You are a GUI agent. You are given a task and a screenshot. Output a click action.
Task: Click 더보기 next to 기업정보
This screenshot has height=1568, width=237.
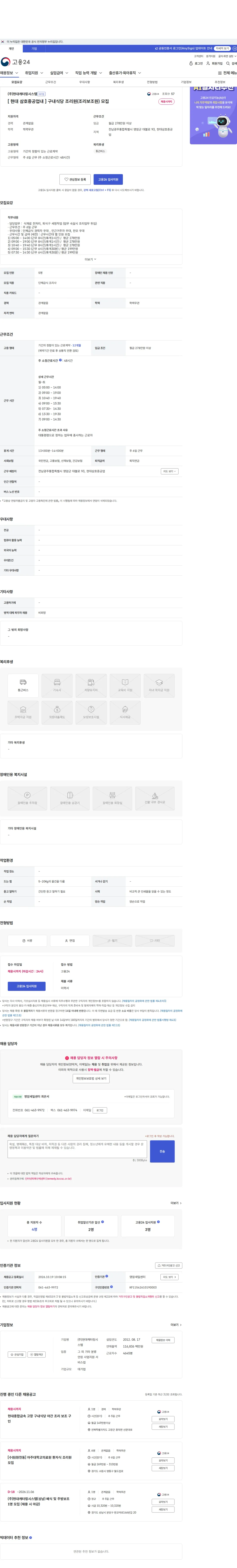click(x=176, y=1325)
